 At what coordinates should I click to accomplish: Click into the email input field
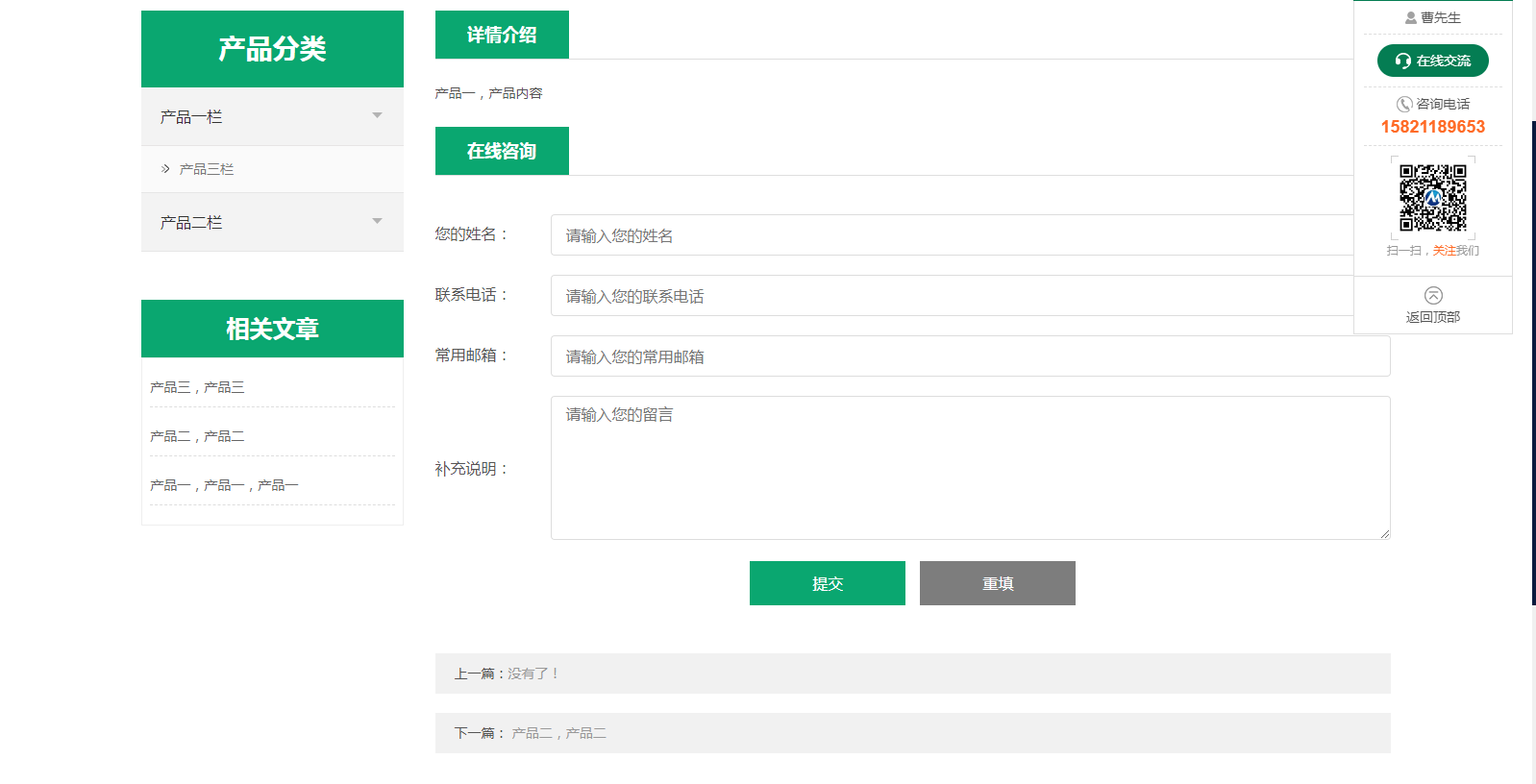click(970, 356)
